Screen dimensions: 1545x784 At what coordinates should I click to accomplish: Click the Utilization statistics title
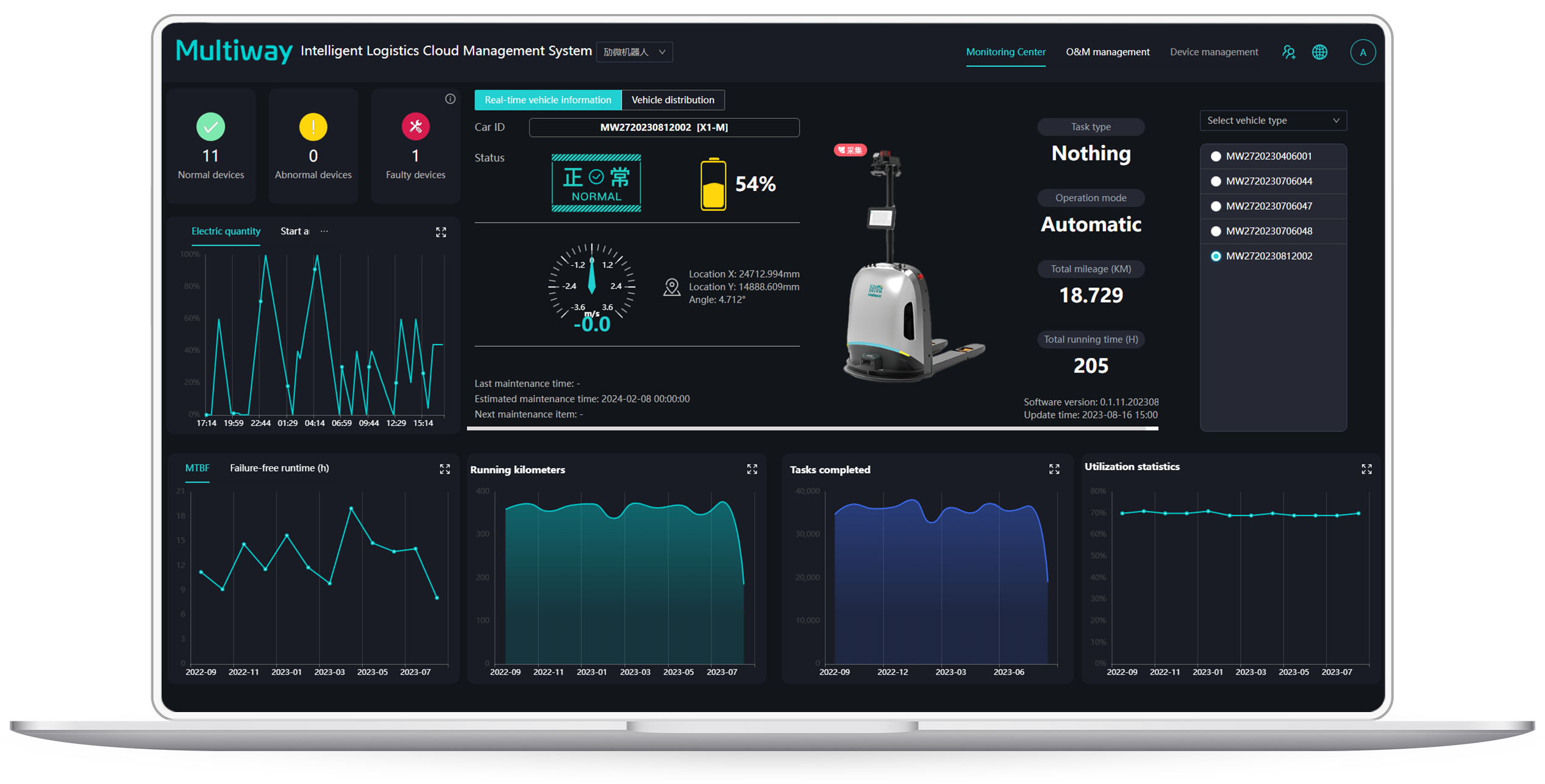(x=1132, y=466)
